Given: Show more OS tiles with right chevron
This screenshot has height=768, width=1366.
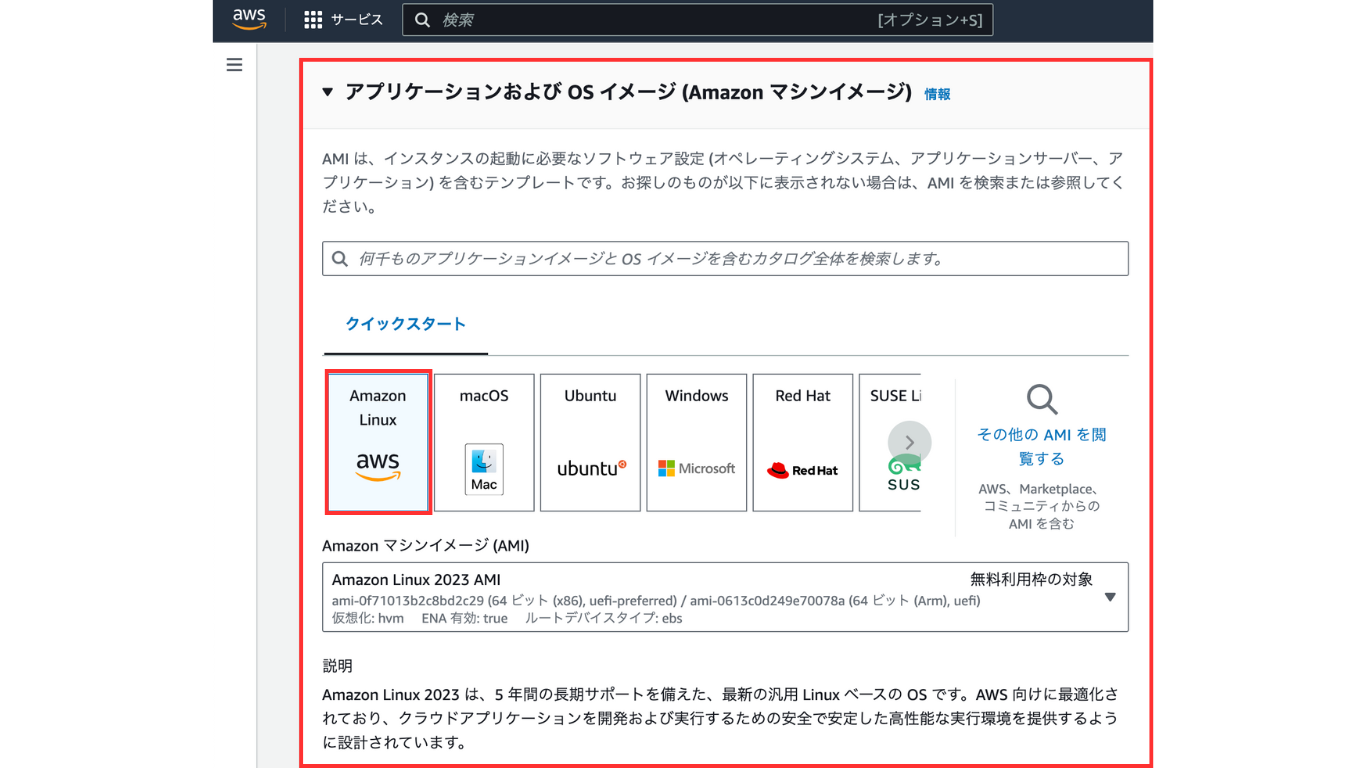Looking at the screenshot, I should coord(909,442).
